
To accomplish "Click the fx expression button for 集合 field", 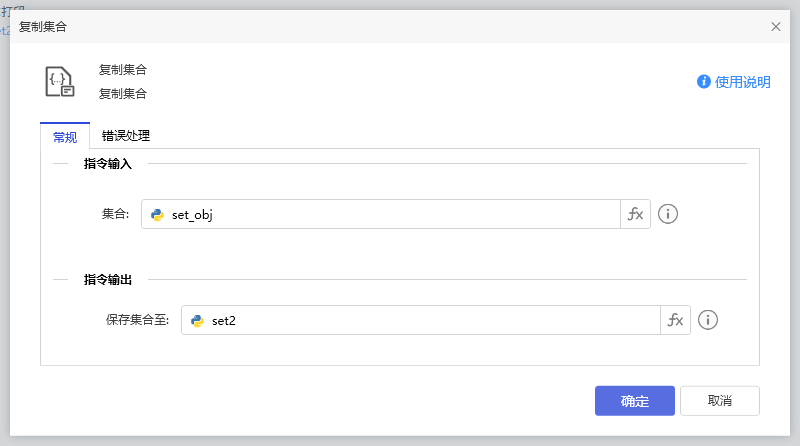I will [636, 214].
